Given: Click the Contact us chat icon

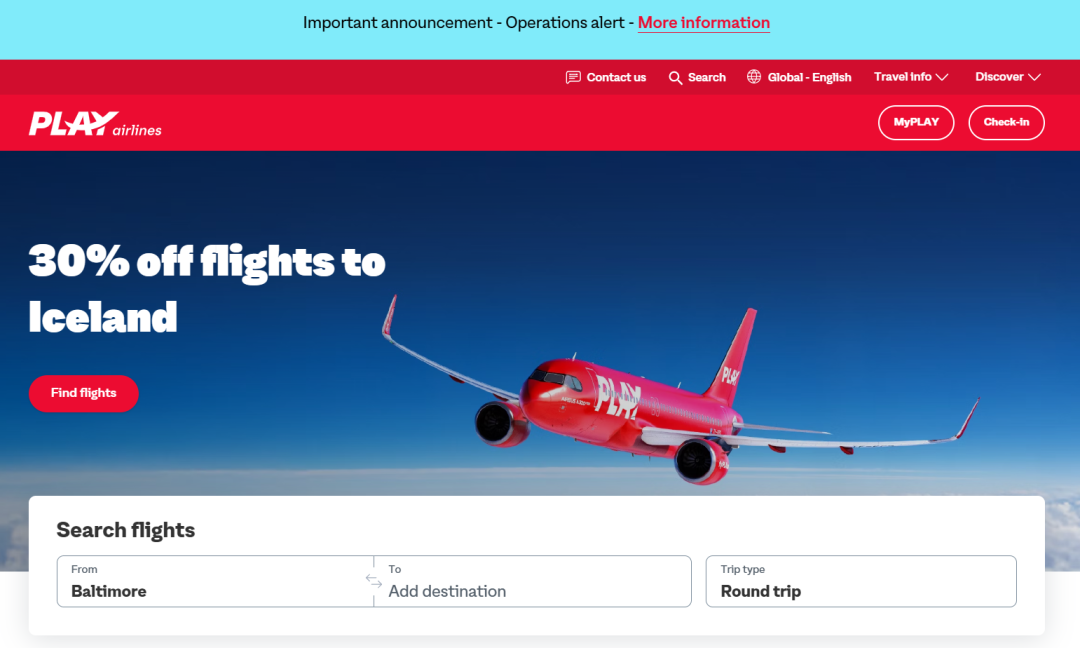Looking at the screenshot, I should click(573, 77).
